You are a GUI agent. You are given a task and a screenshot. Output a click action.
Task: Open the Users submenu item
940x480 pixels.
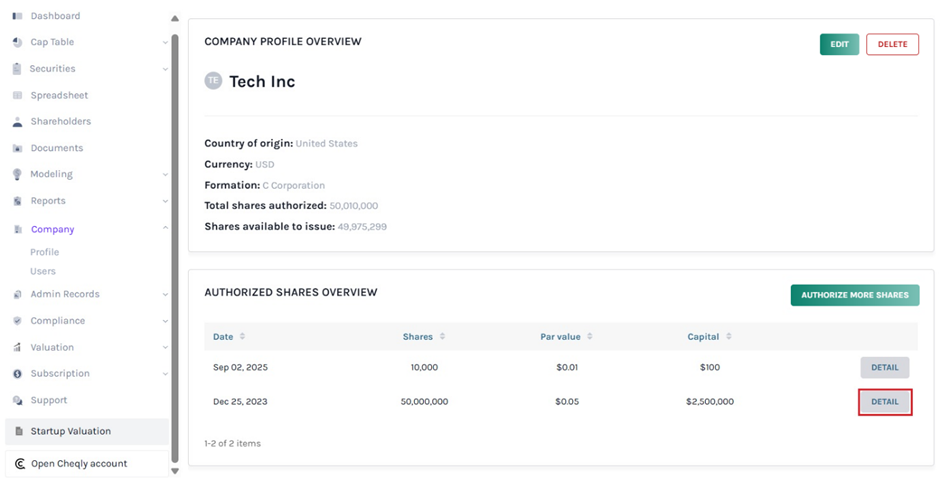[43, 271]
